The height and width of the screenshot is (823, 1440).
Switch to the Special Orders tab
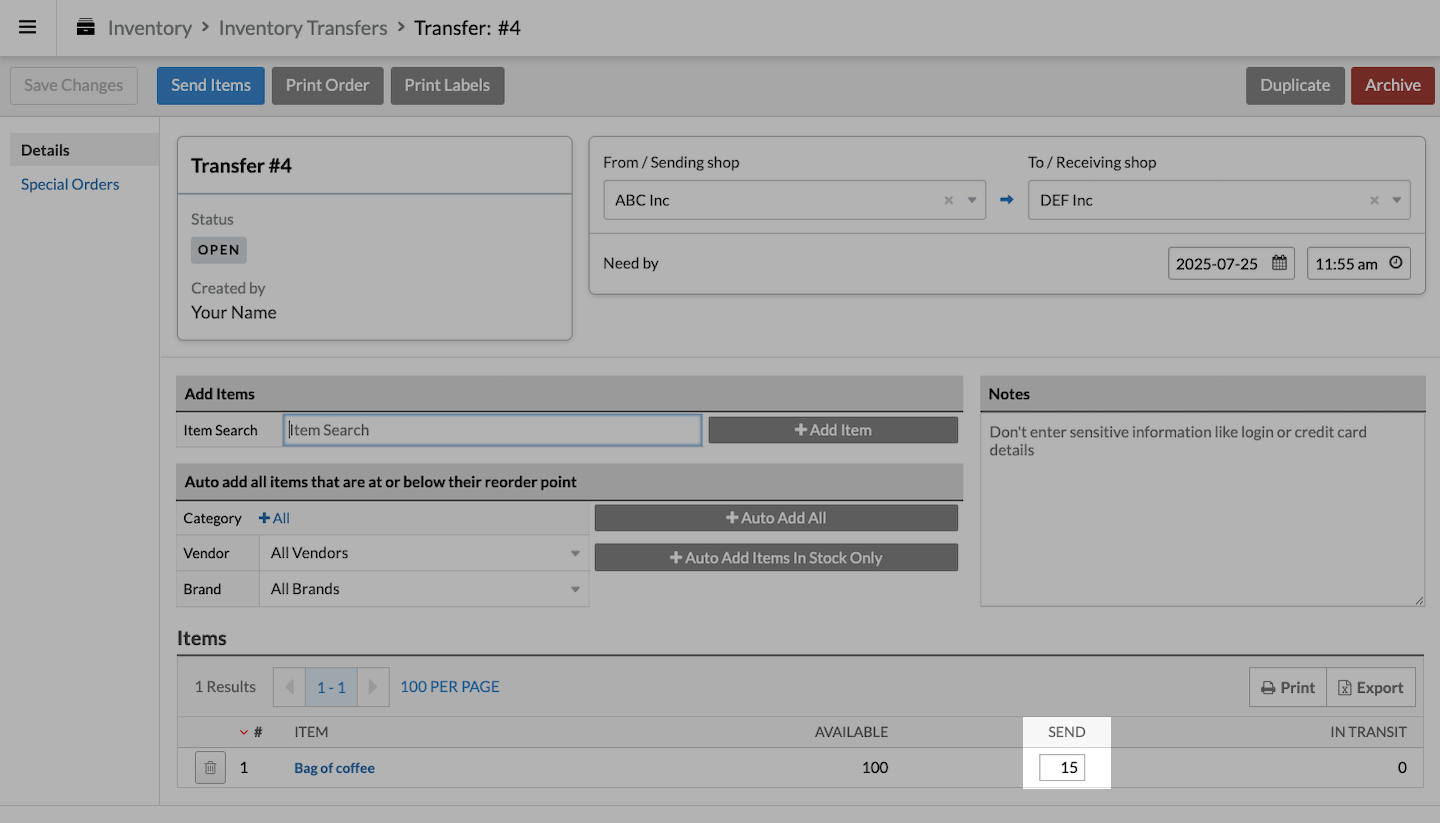(x=70, y=184)
